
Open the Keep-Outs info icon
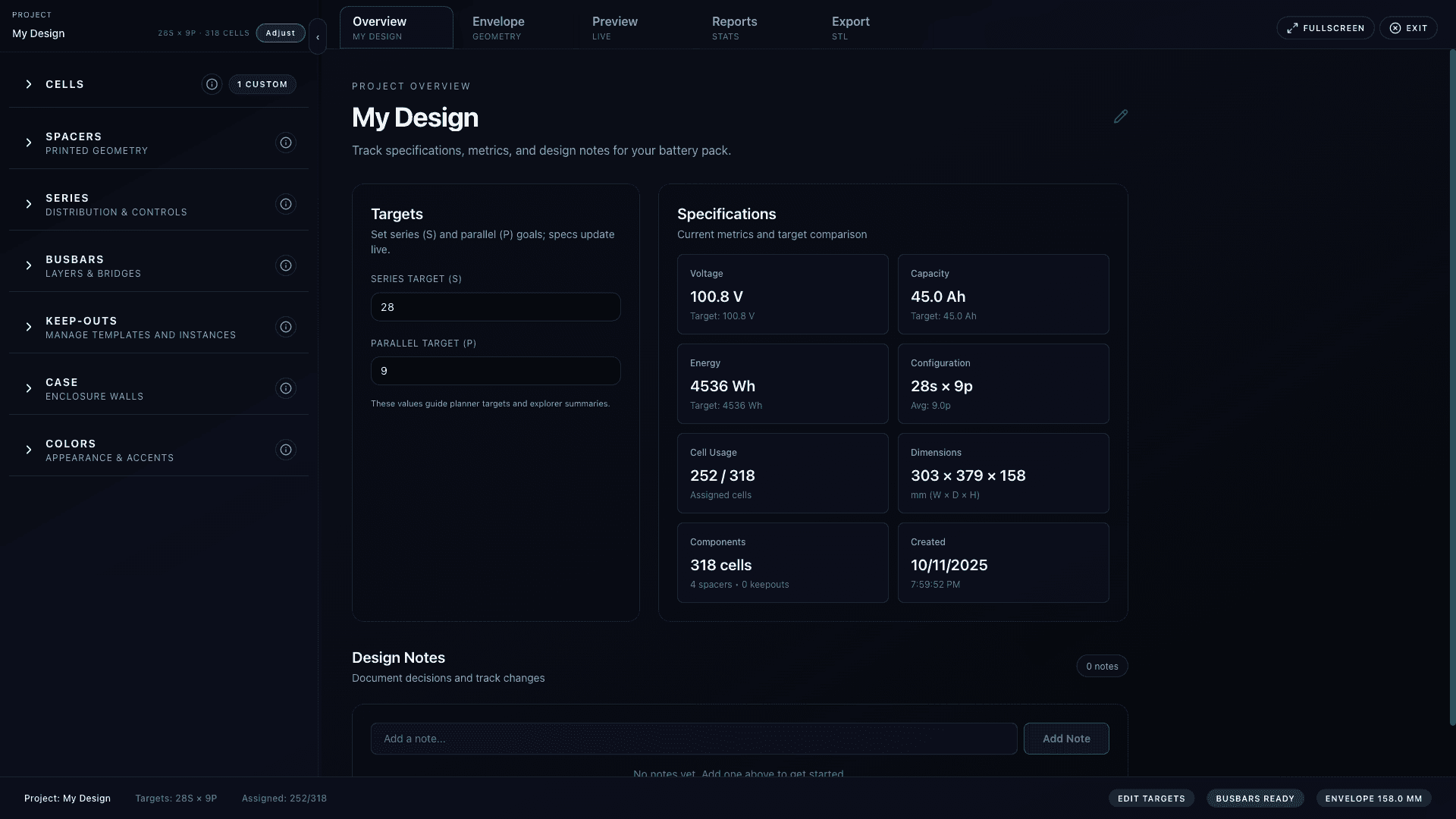285,327
